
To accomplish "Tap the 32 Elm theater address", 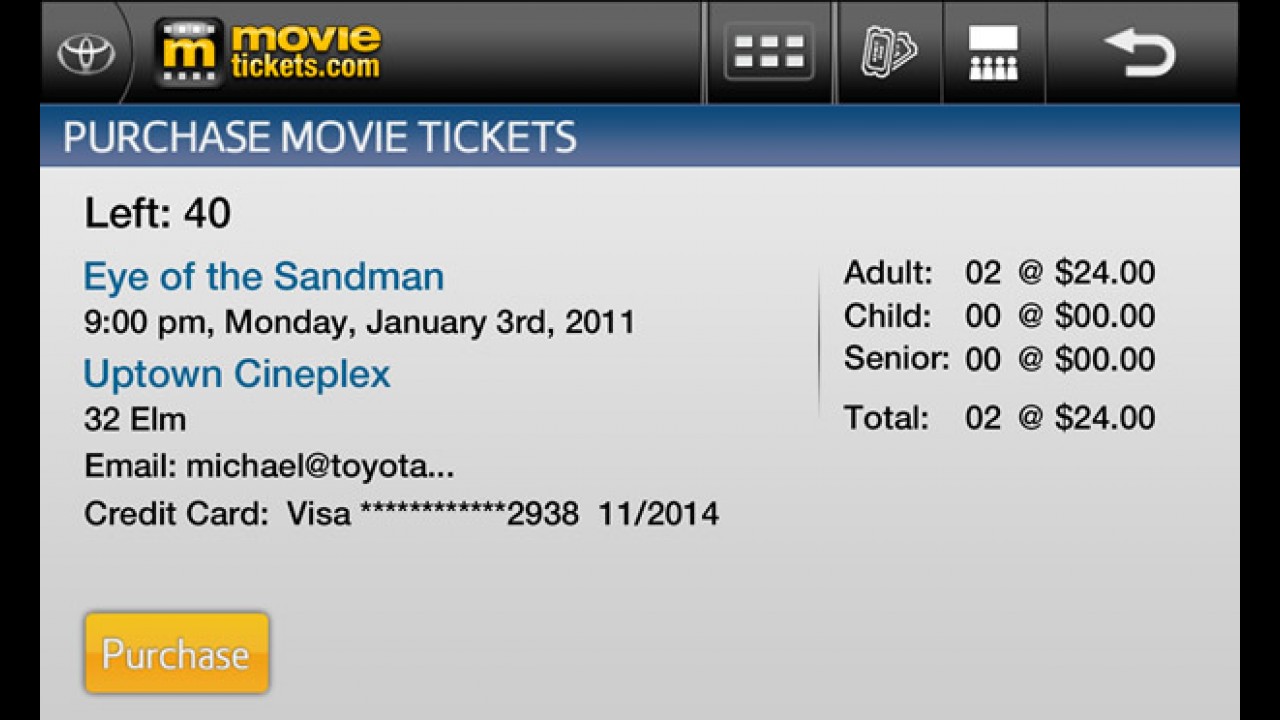I will [x=135, y=419].
